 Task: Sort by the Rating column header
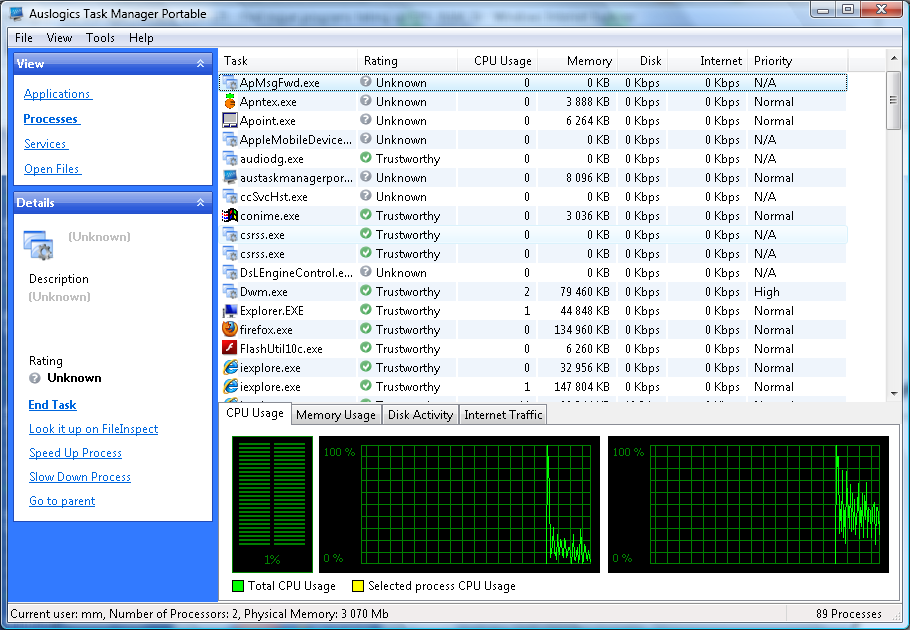(x=407, y=61)
